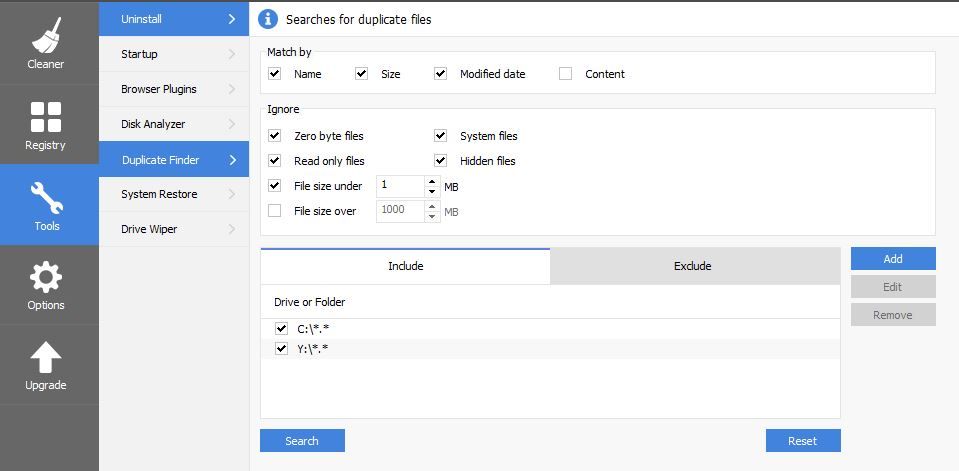The image size is (959, 471).
Task: Click the blue info icon
Action: click(x=268, y=19)
